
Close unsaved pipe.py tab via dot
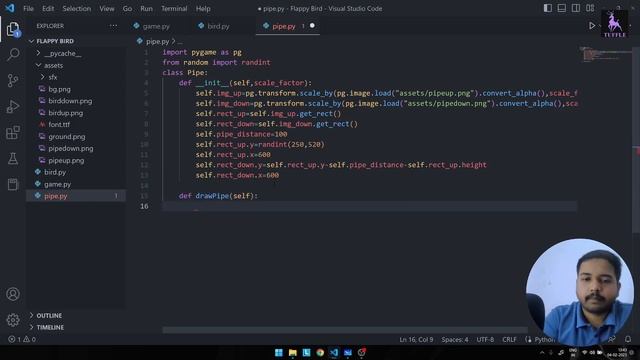312,26
